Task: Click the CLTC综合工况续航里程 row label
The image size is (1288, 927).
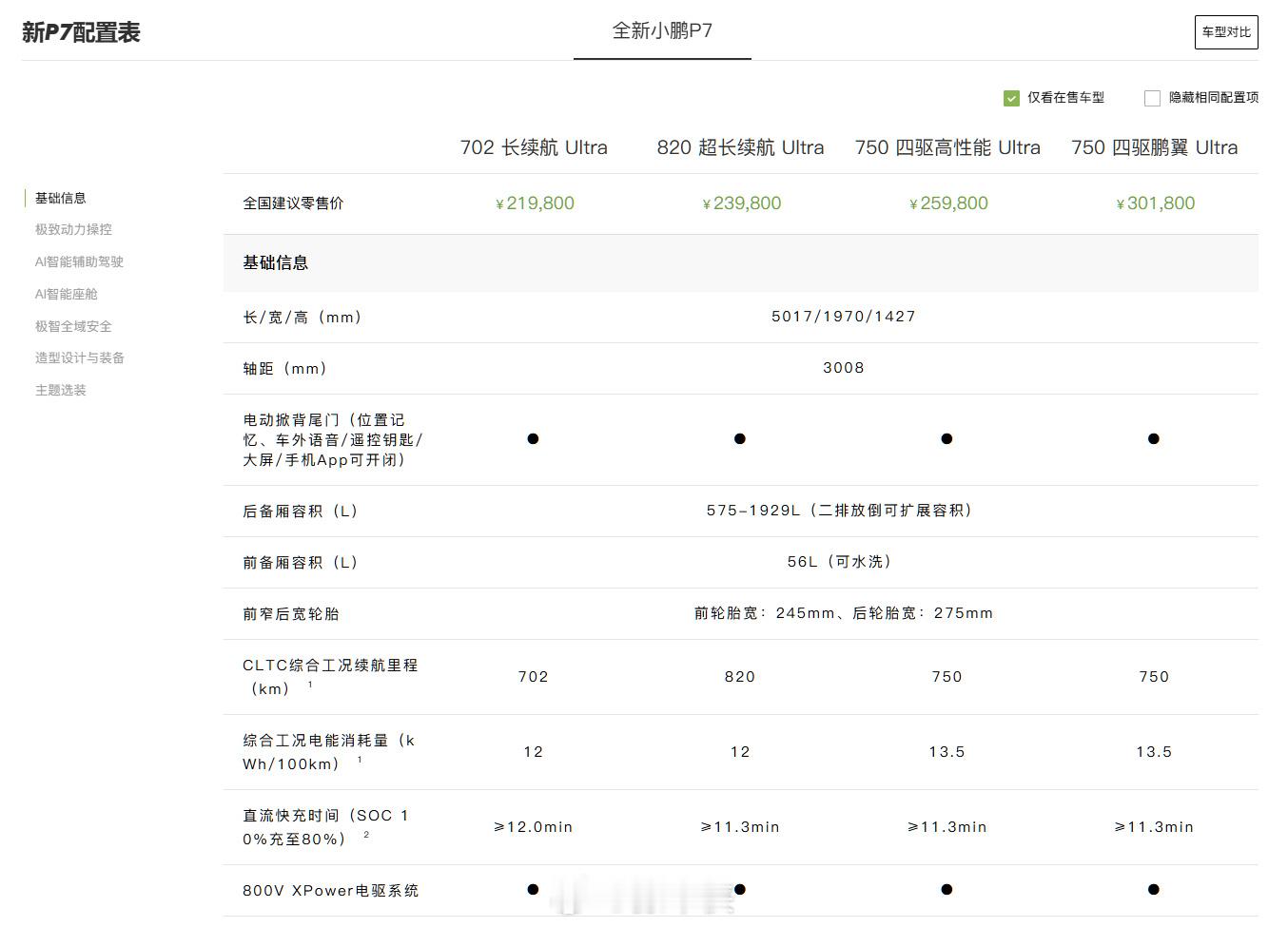Action: (330, 677)
